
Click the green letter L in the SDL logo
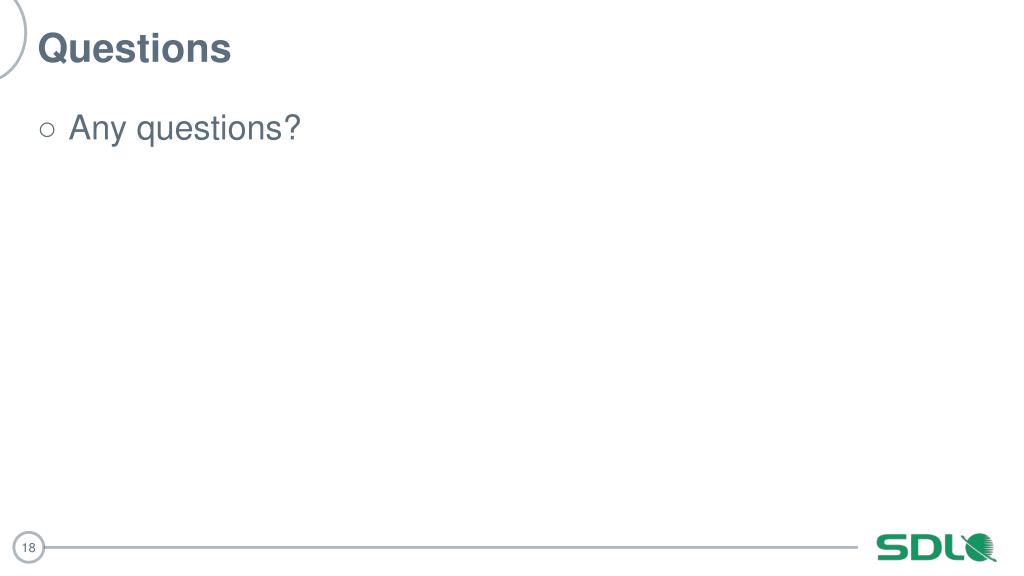pyautogui.click(x=954, y=547)
